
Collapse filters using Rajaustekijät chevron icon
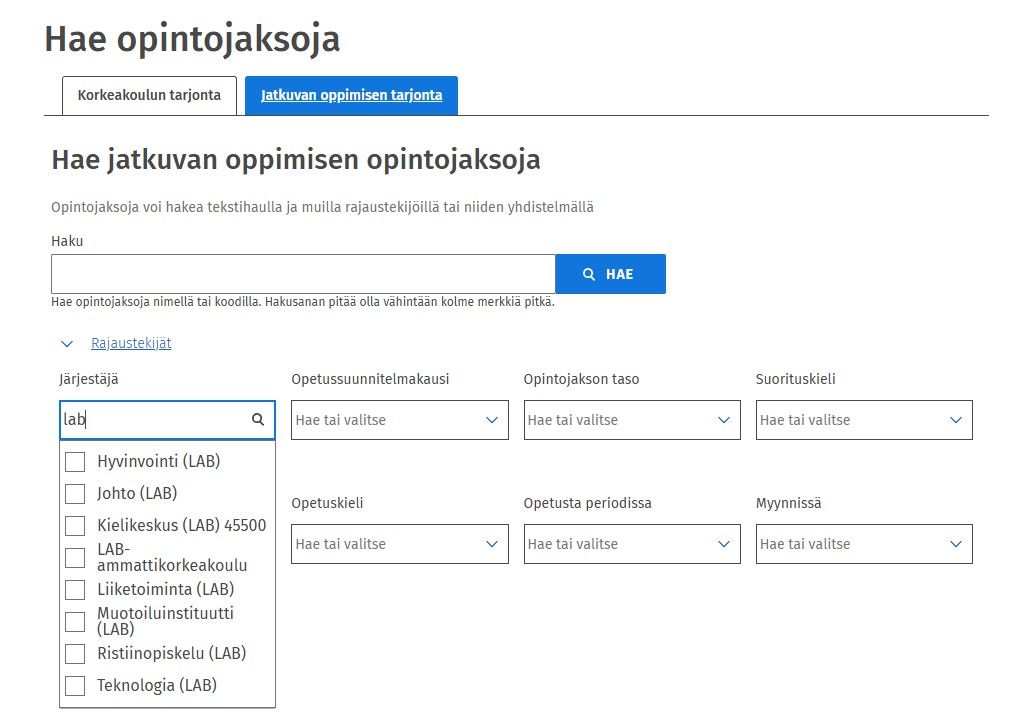pyautogui.click(x=67, y=344)
